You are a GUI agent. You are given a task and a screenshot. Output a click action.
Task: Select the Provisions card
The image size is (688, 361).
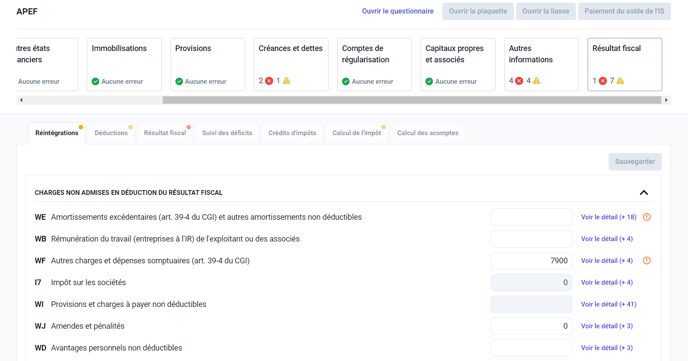tap(208, 64)
